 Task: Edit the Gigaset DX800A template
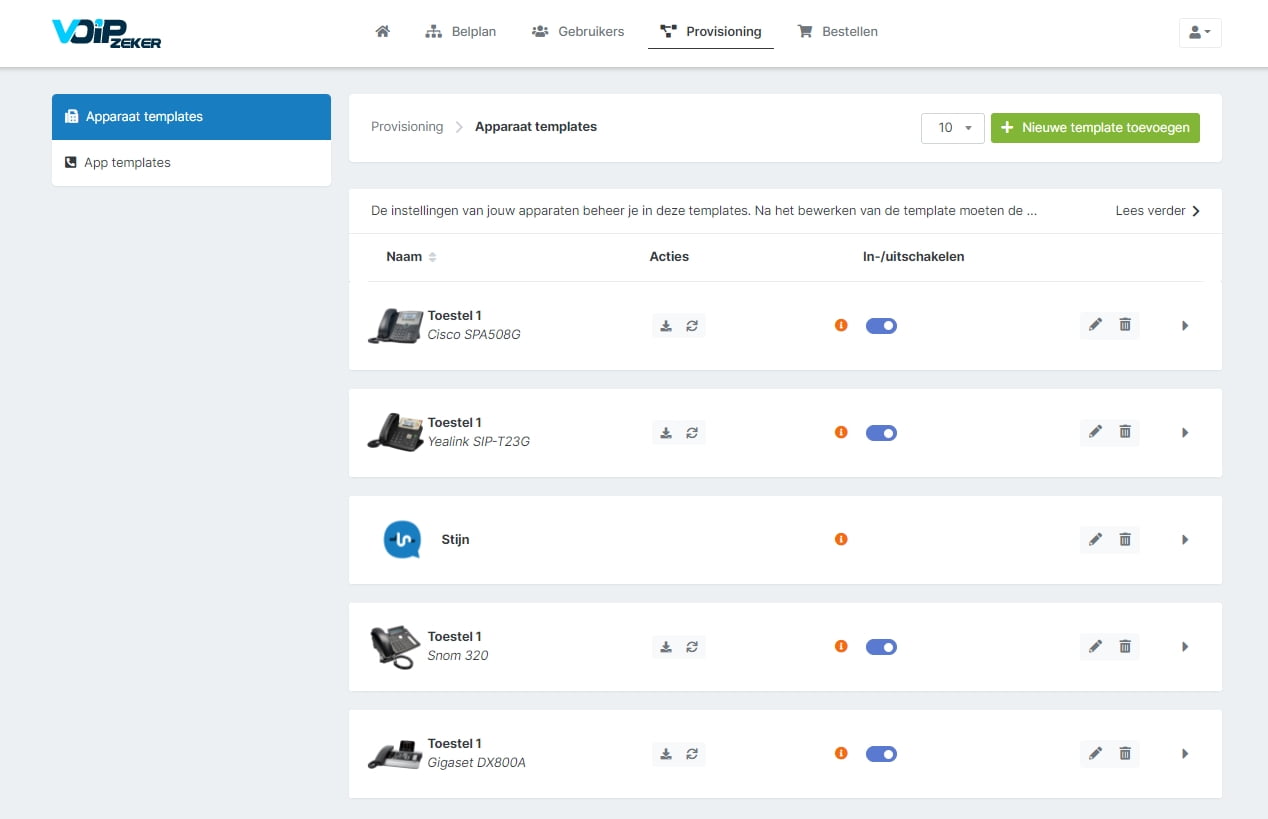click(x=1095, y=753)
